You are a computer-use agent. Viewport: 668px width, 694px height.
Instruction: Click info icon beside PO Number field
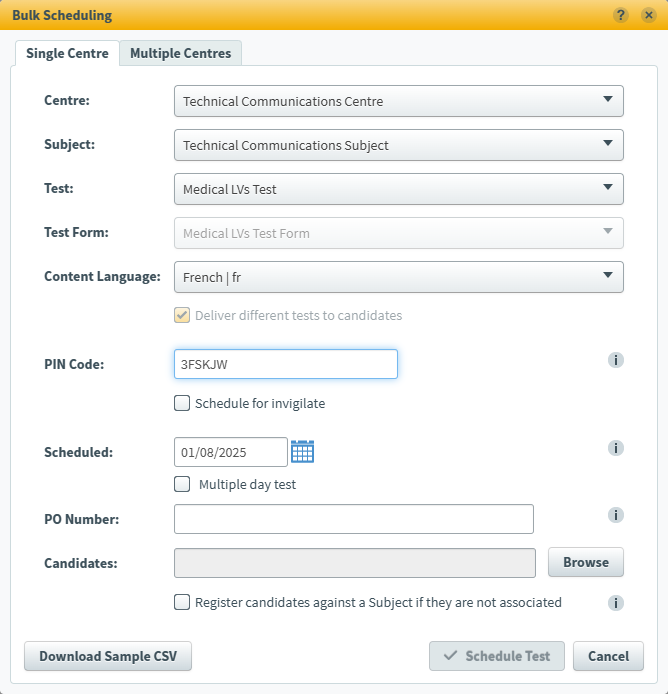coord(616,515)
